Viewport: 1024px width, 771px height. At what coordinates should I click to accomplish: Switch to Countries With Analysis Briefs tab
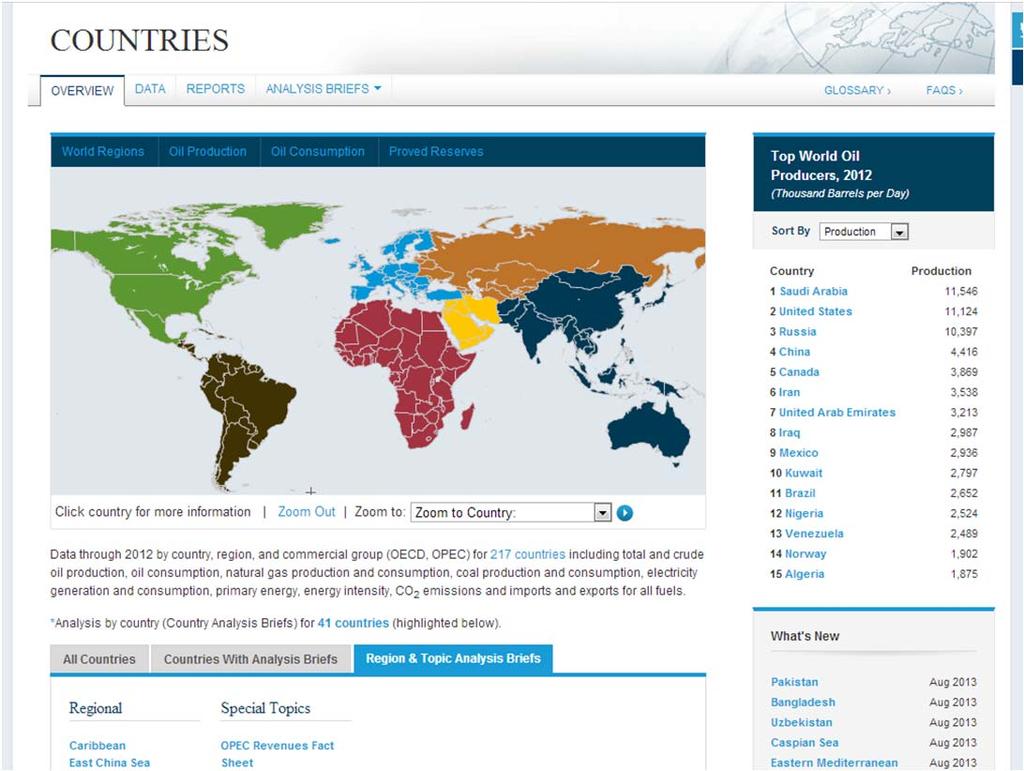pyautogui.click(x=251, y=659)
